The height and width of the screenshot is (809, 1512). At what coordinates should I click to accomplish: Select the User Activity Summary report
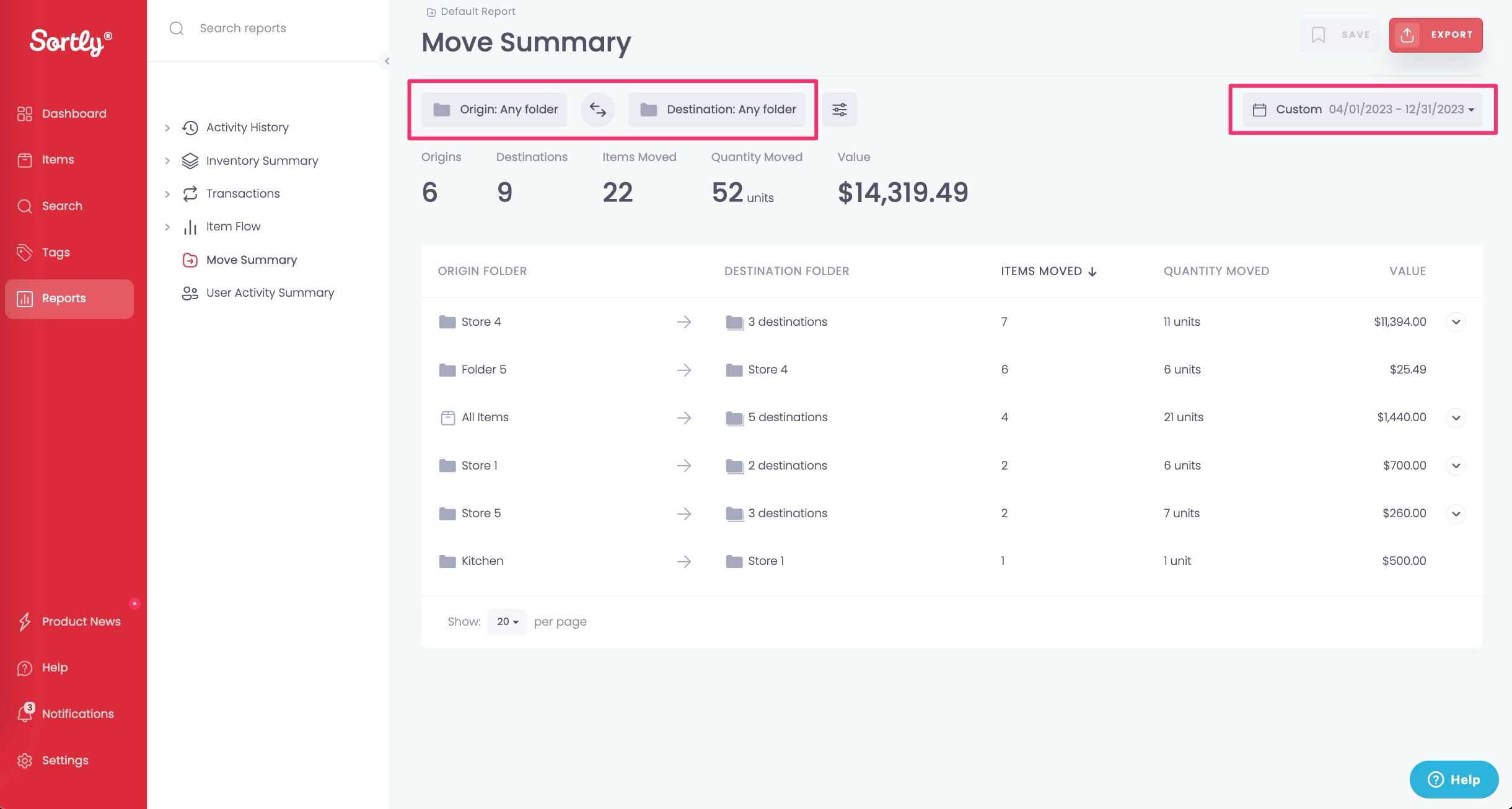click(x=270, y=292)
